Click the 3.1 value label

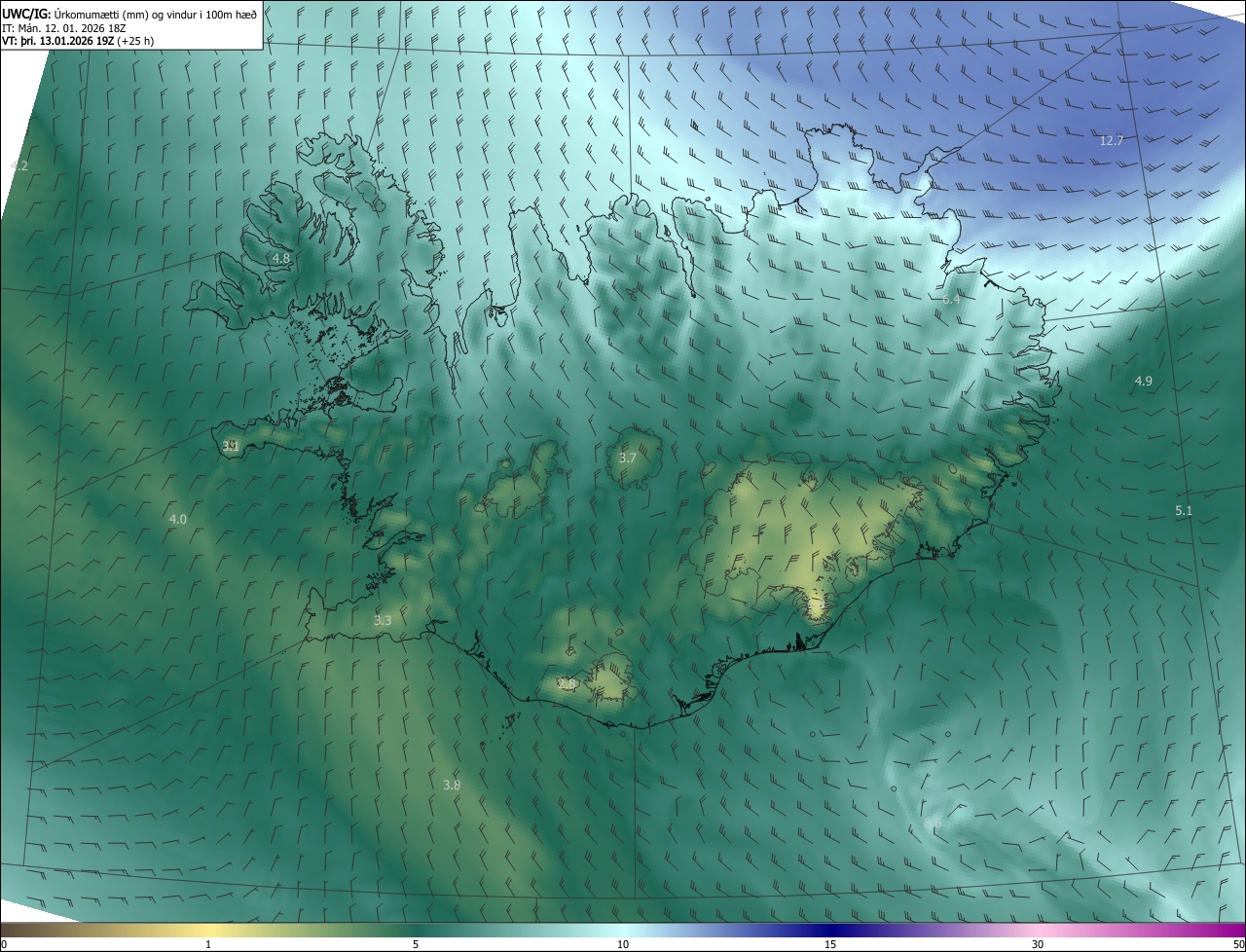[x=231, y=446]
